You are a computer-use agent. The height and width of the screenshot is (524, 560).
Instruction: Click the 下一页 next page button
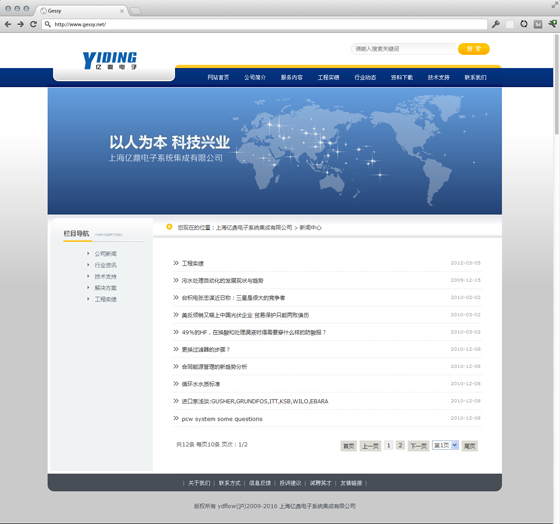(x=418, y=446)
